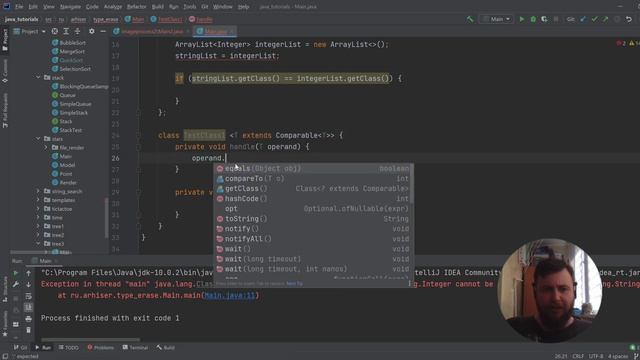Click Expand All icon in Project panel
This screenshot has height=360, width=640.
coord(66,31)
